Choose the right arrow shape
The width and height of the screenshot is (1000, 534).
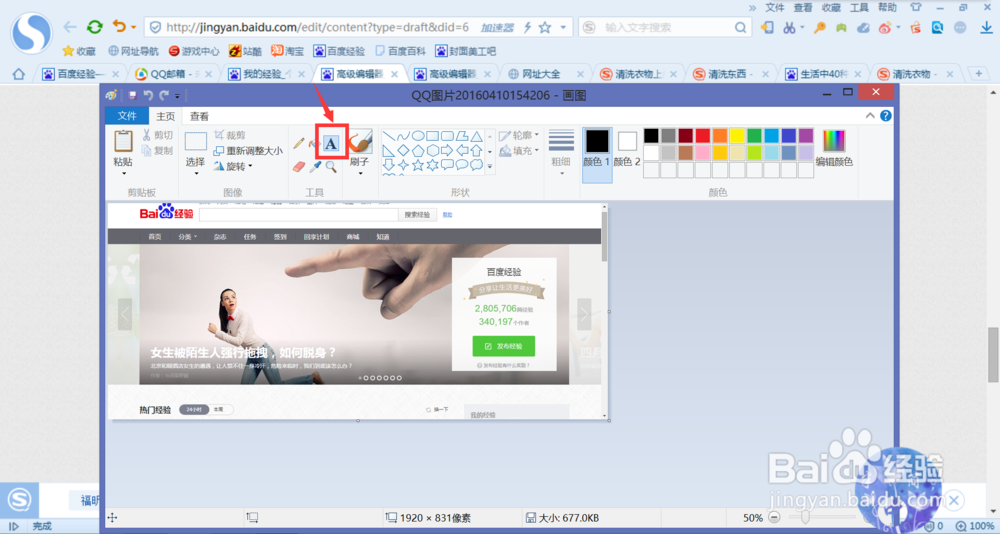click(x=447, y=151)
